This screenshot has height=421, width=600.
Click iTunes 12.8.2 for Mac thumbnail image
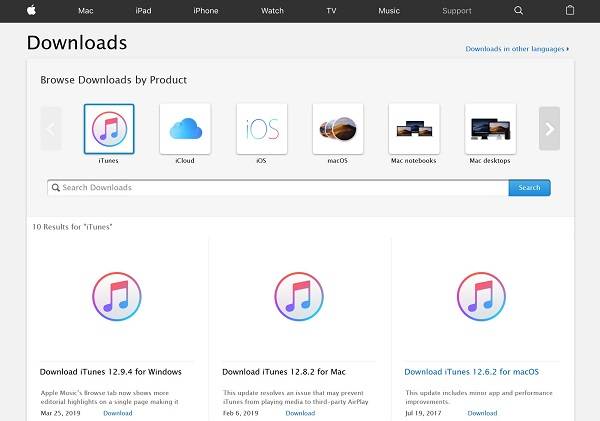pos(299,297)
